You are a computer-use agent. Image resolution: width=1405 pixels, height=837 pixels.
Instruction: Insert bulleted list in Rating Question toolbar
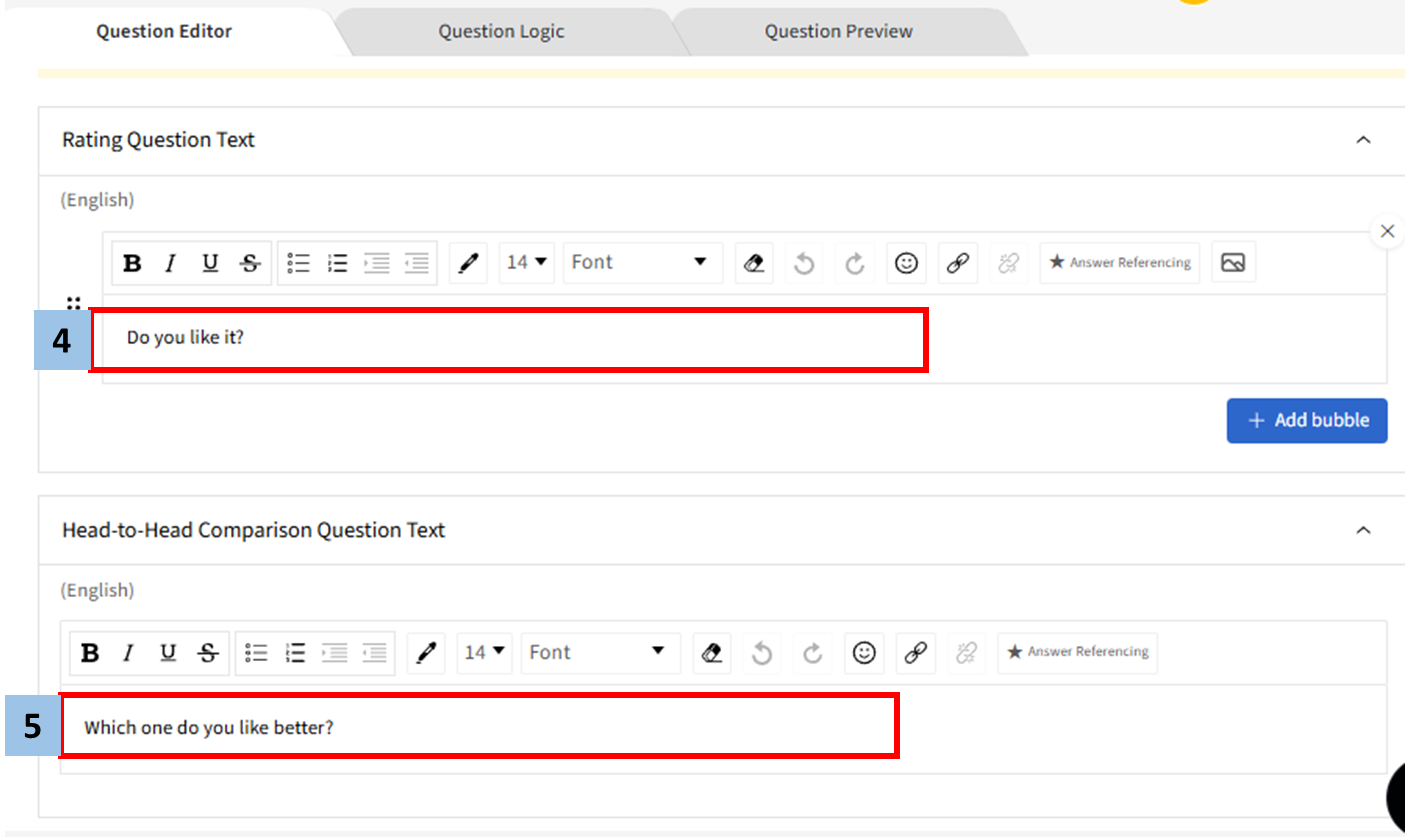tap(298, 263)
